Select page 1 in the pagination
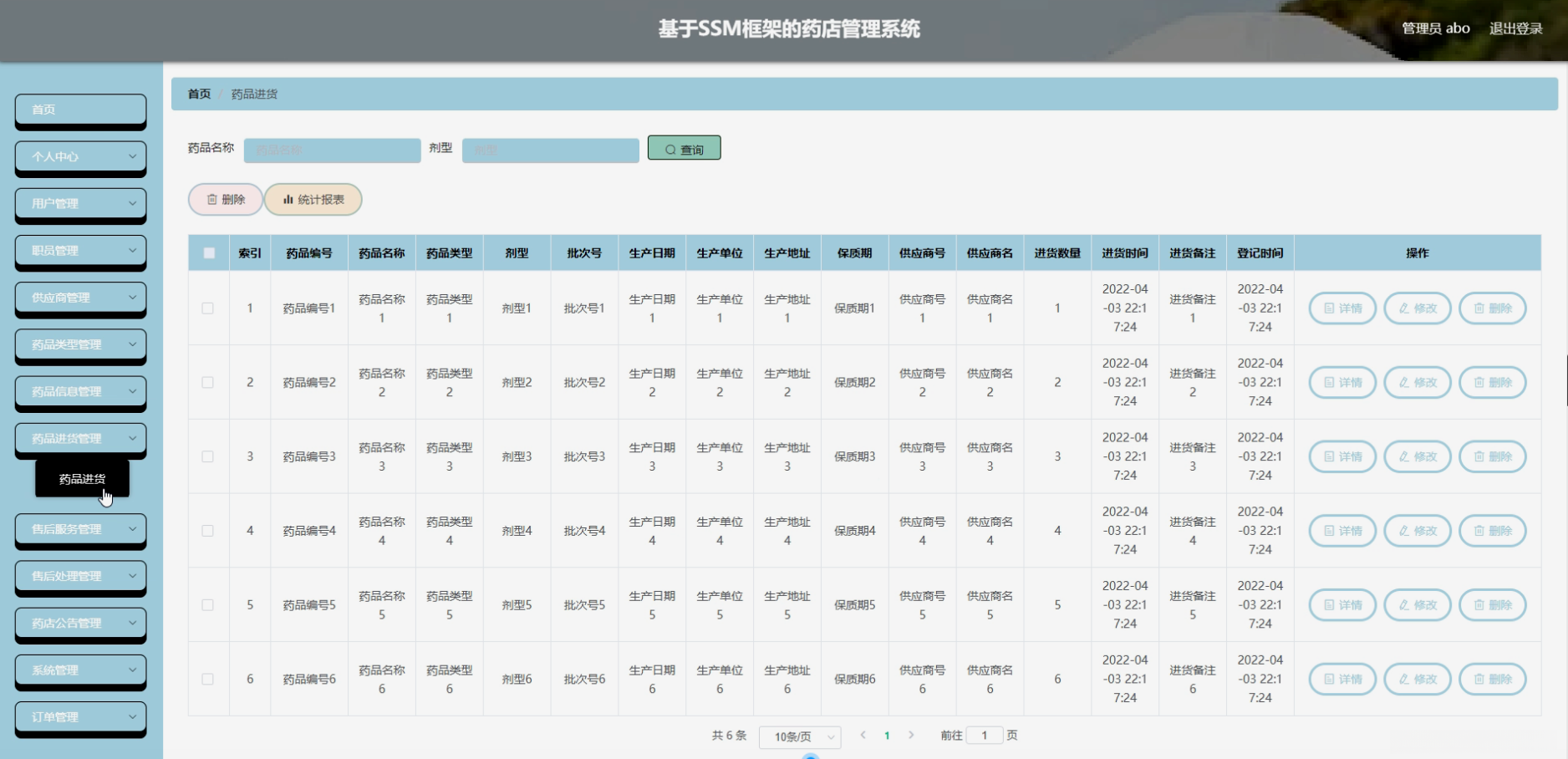This screenshot has width=1568, height=759. (887, 736)
